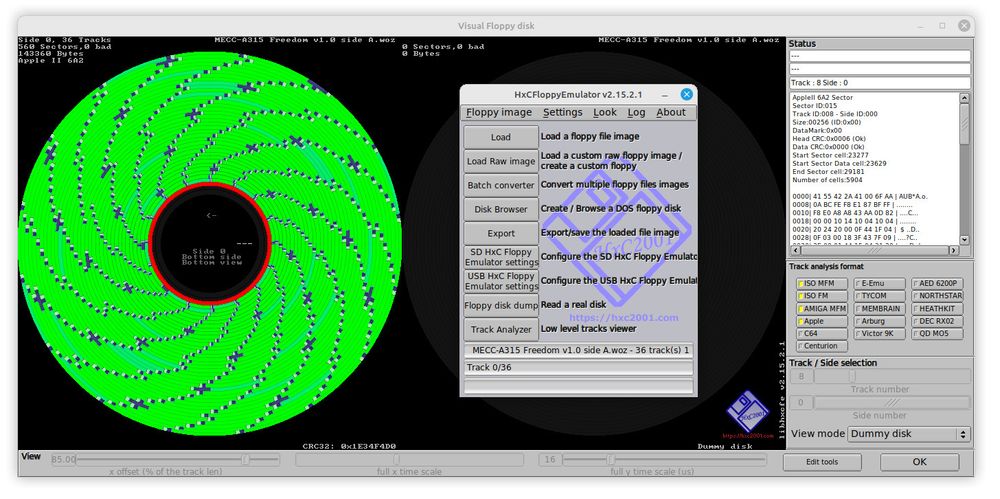The width and height of the screenshot is (1000, 499).
Task: Enable the E-Emu format checkbox
Action: pyautogui.click(x=857, y=284)
